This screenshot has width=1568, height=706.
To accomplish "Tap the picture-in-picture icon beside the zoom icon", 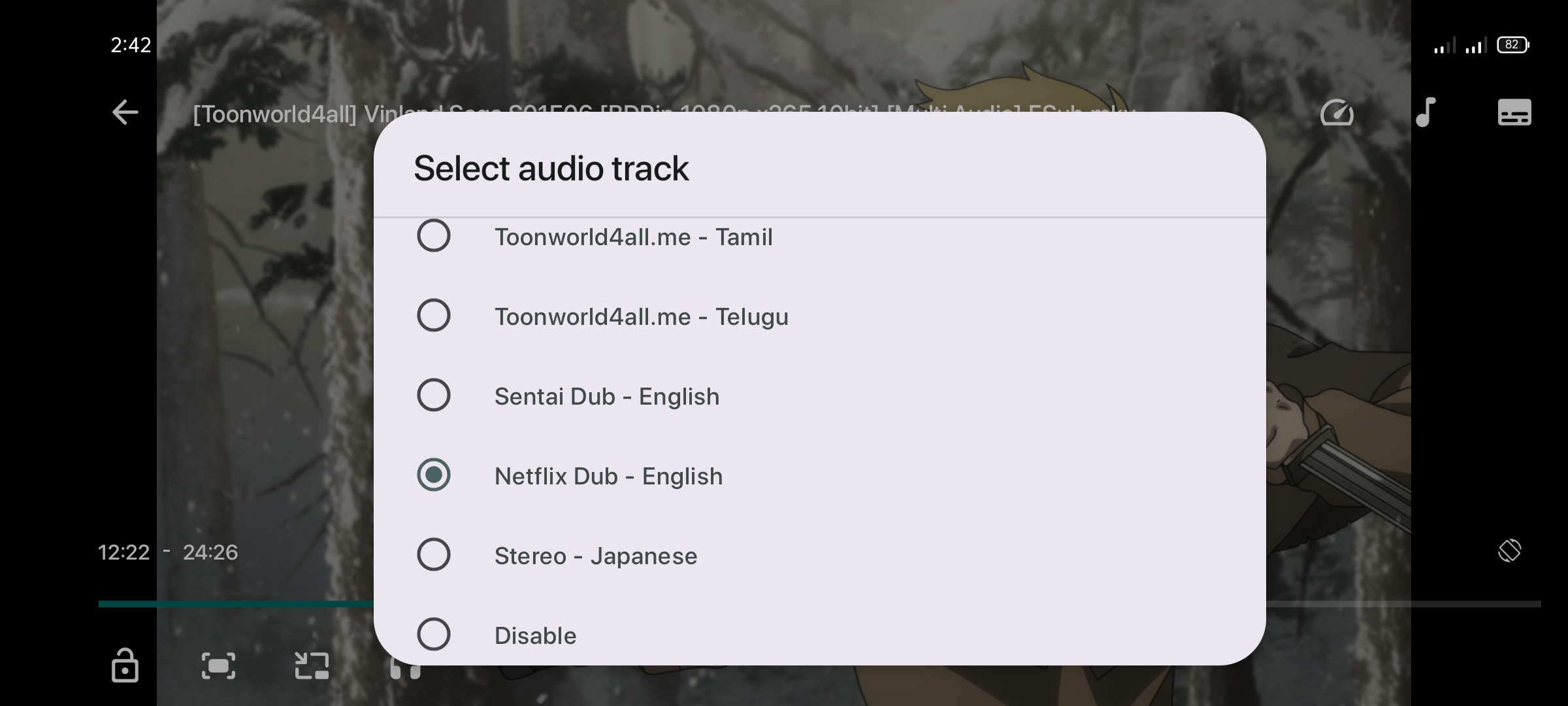I will 312,665.
